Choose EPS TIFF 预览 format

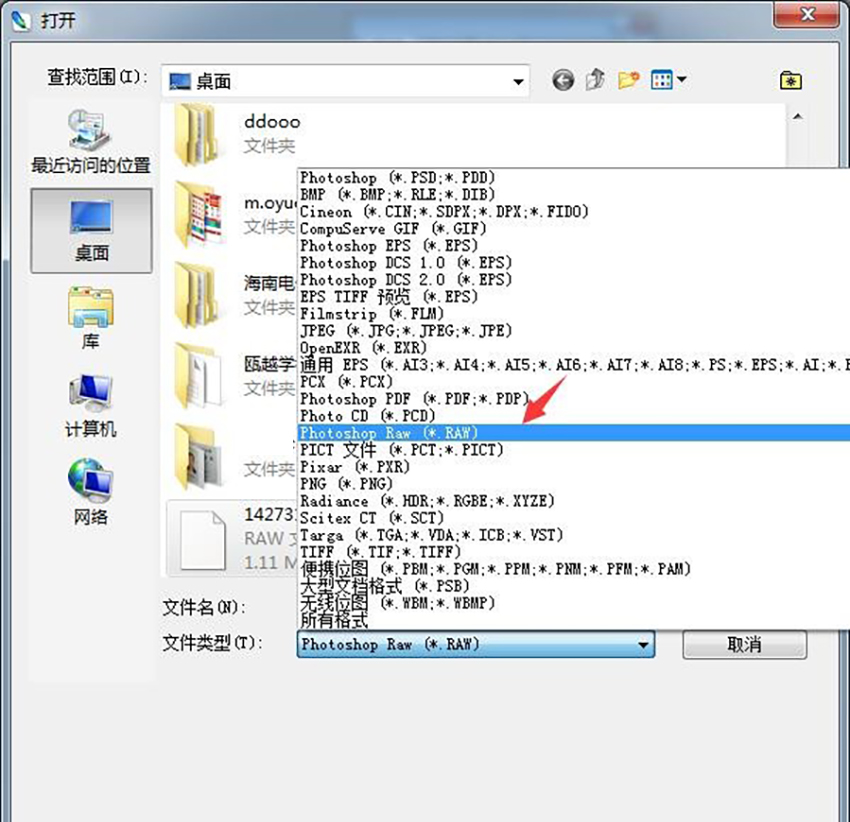574,297
